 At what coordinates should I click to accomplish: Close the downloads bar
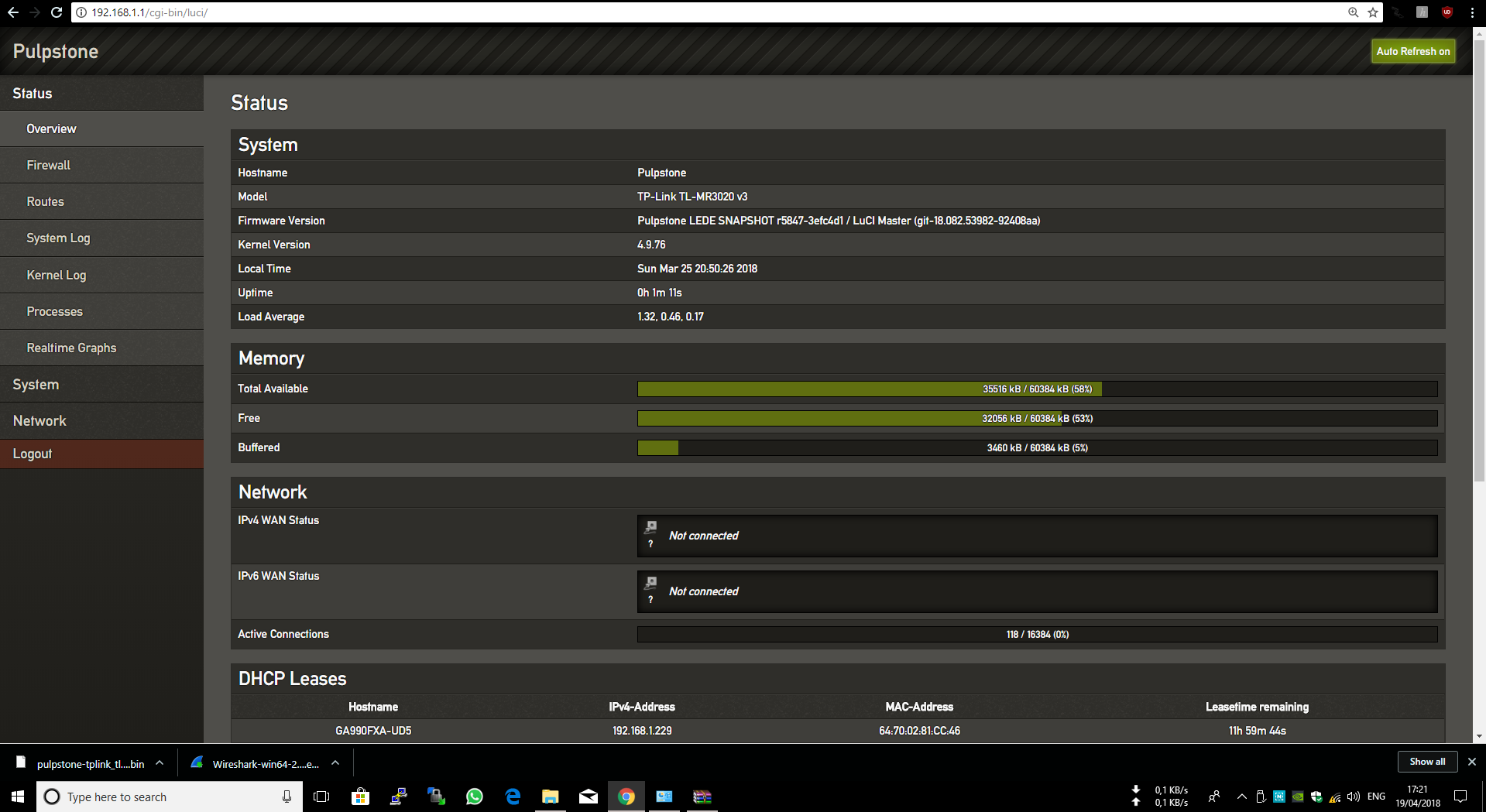pyautogui.click(x=1472, y=762)
